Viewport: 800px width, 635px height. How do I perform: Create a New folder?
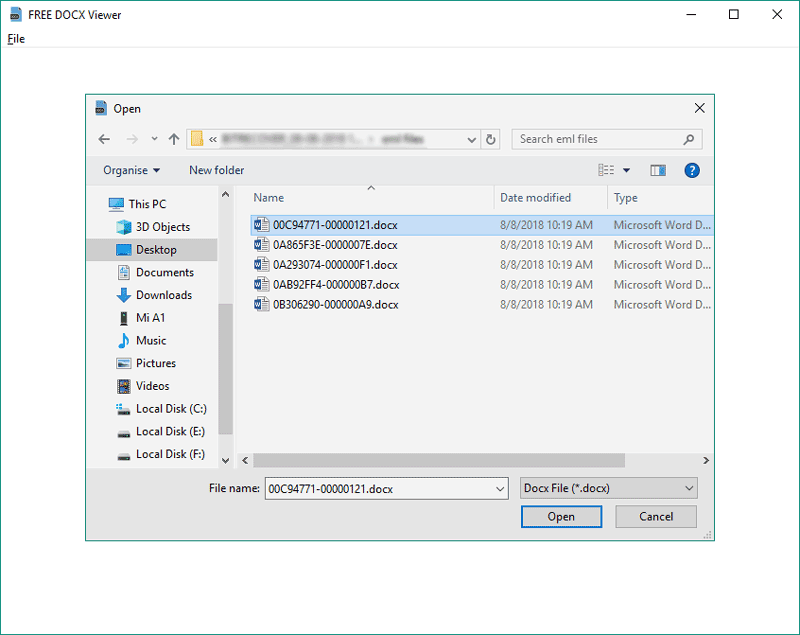(216, 170)
